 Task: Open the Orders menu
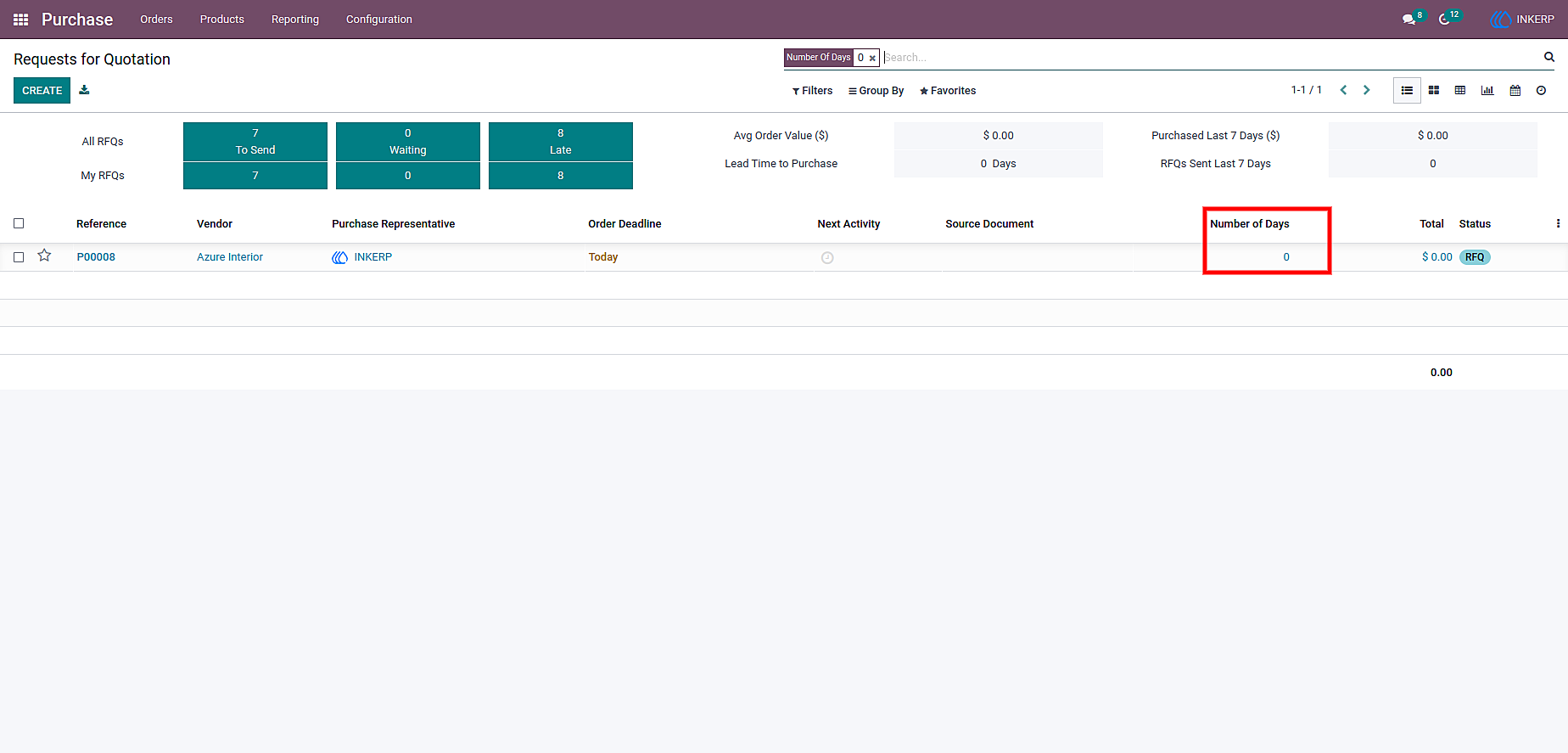pos(156,20)
